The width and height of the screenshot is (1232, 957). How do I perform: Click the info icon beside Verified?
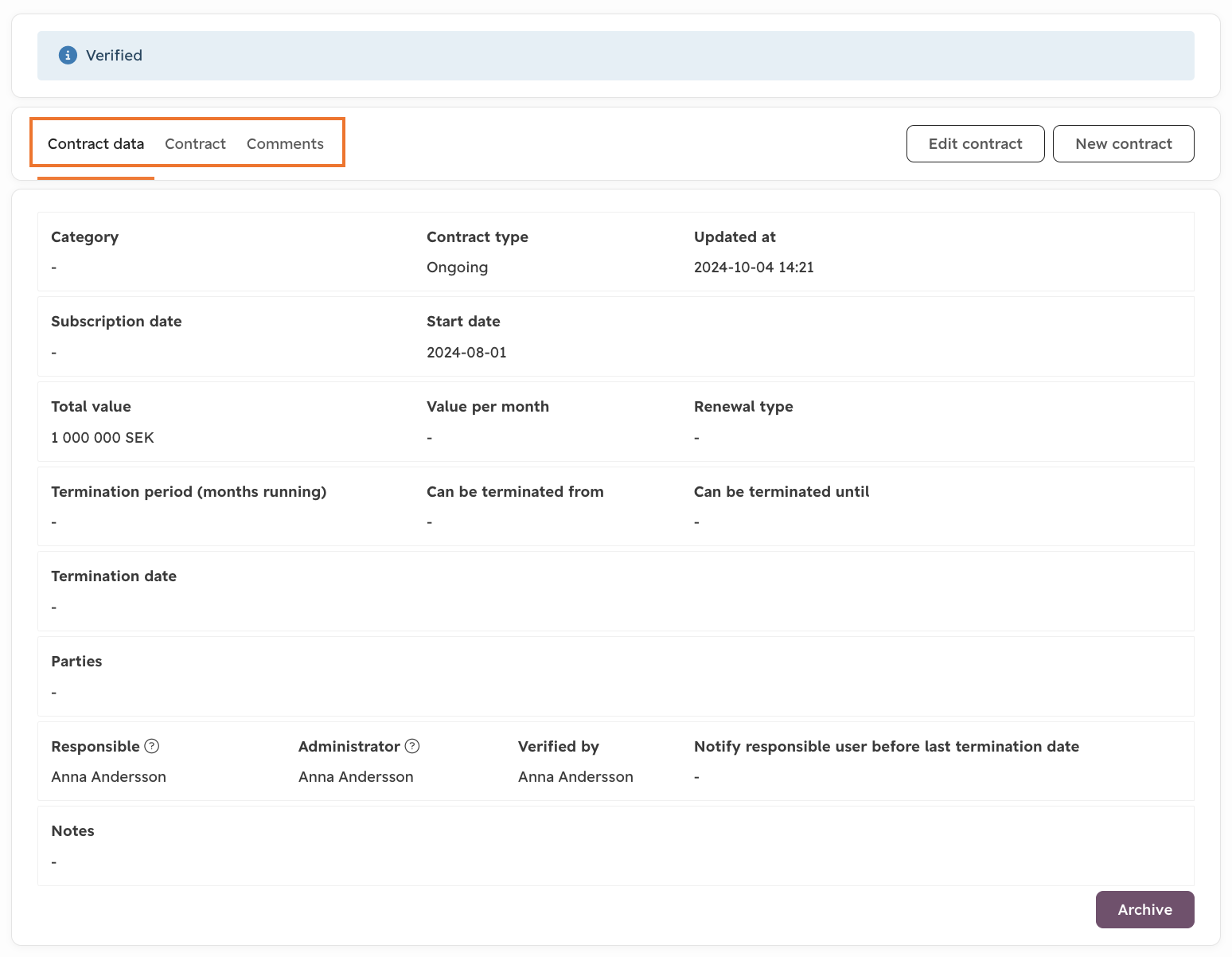coord(68,56)
